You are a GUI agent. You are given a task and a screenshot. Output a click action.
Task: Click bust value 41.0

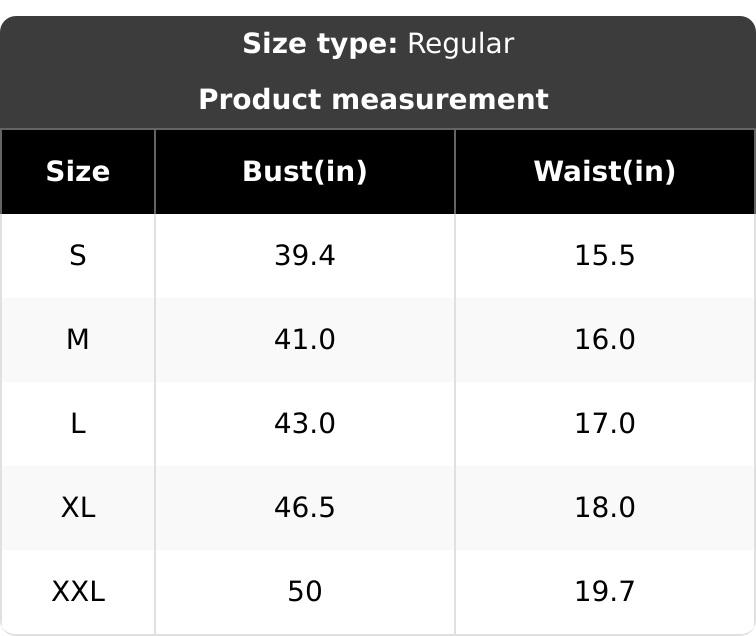[305, 340]
